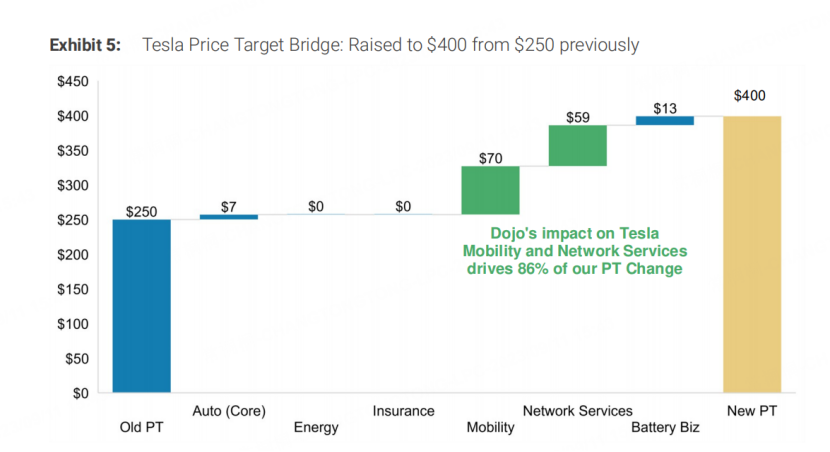Click the Energy category label

[316, 428]
